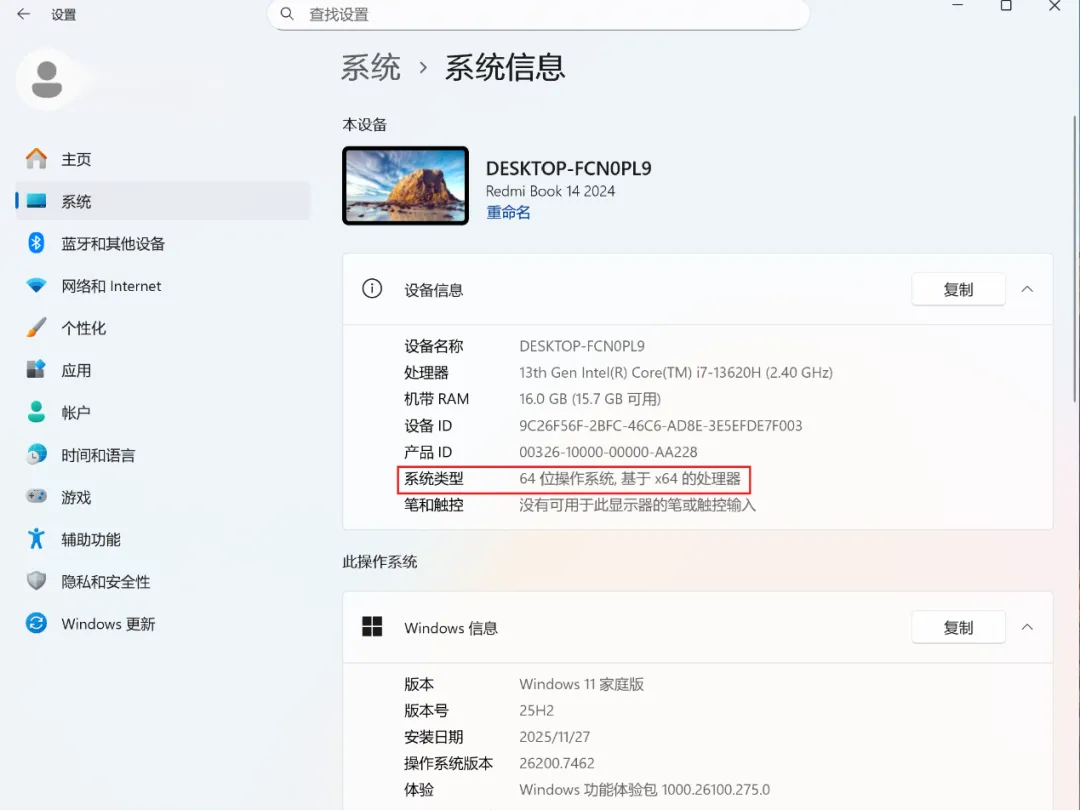Select 游戏 in the sidebar
Image resolution: width=1080 pixels, height=810 pixels.
(163, 497)
